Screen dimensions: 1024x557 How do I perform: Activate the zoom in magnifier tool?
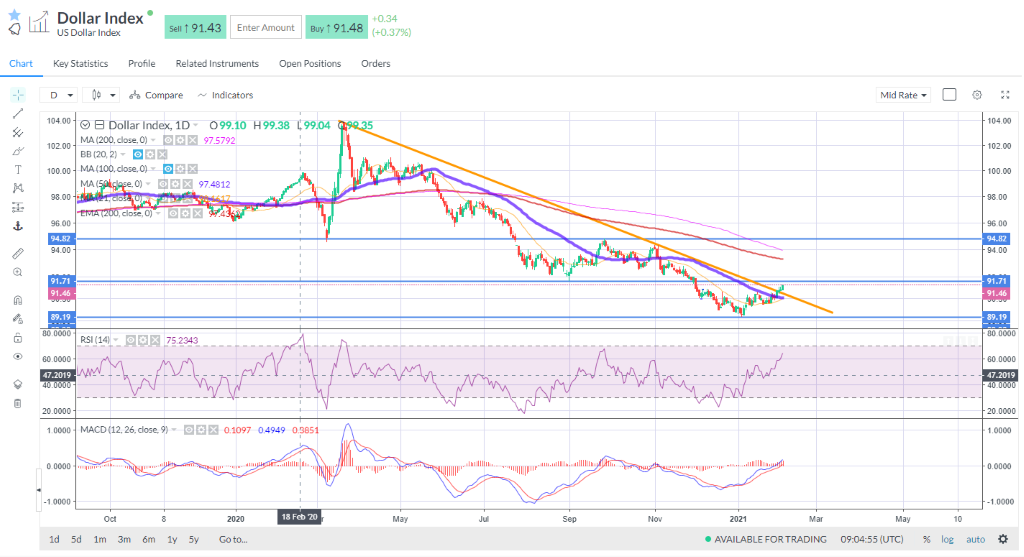[18, 272]
